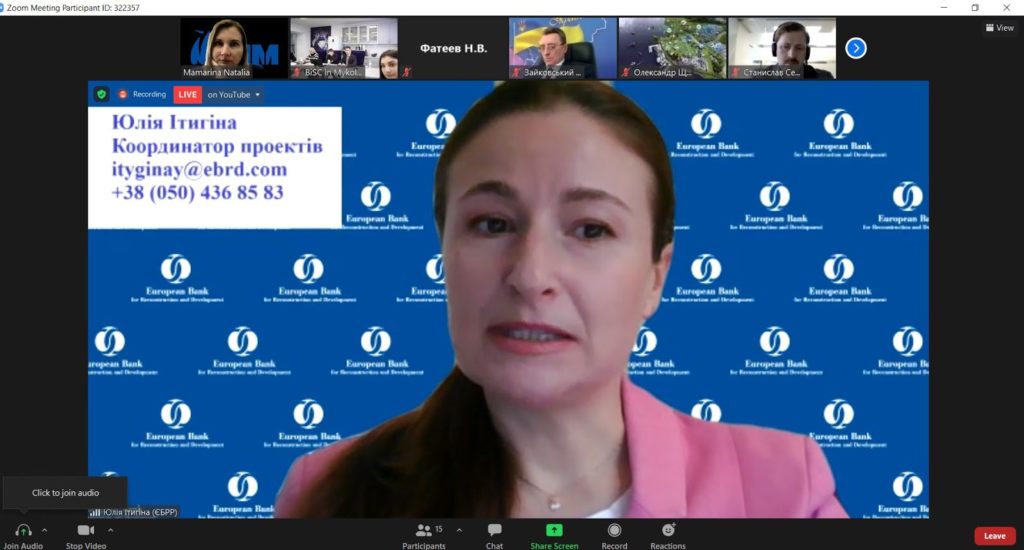Open the Reactions smiley menu
The image size is (1024, 550).
click(668, 530)
